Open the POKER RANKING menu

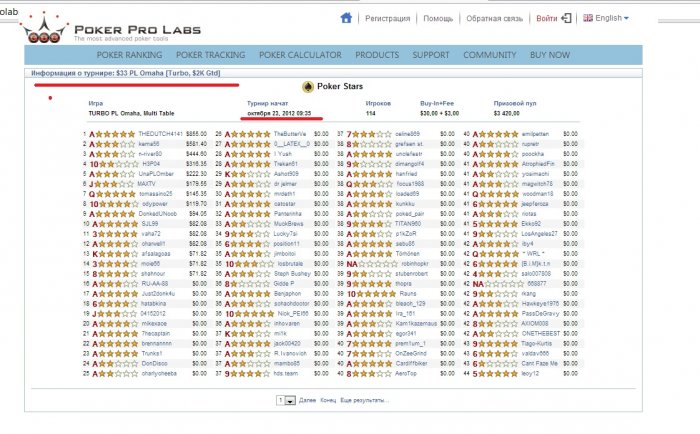129,55
